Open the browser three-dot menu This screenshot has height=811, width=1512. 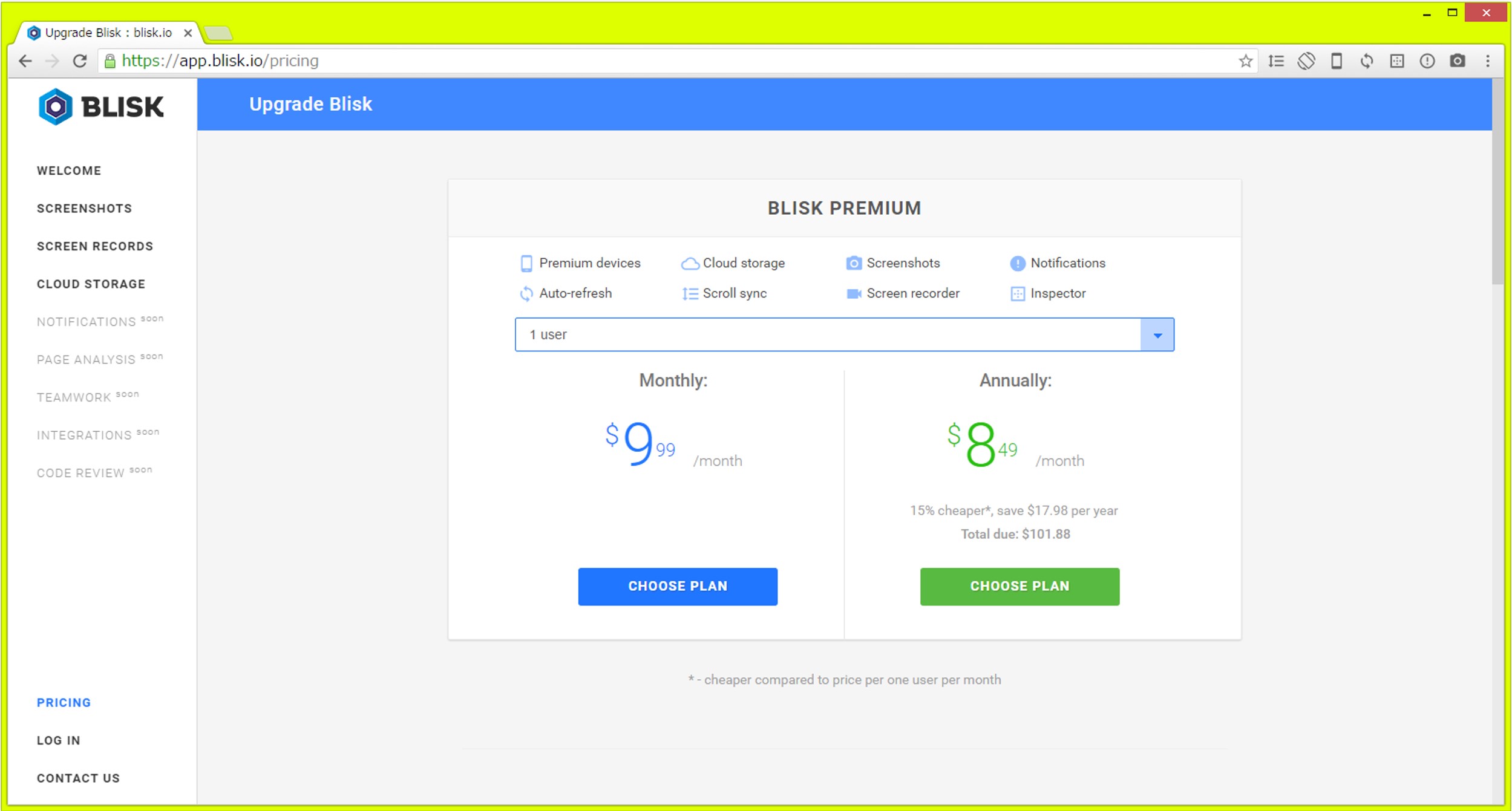click(1488, 61)
